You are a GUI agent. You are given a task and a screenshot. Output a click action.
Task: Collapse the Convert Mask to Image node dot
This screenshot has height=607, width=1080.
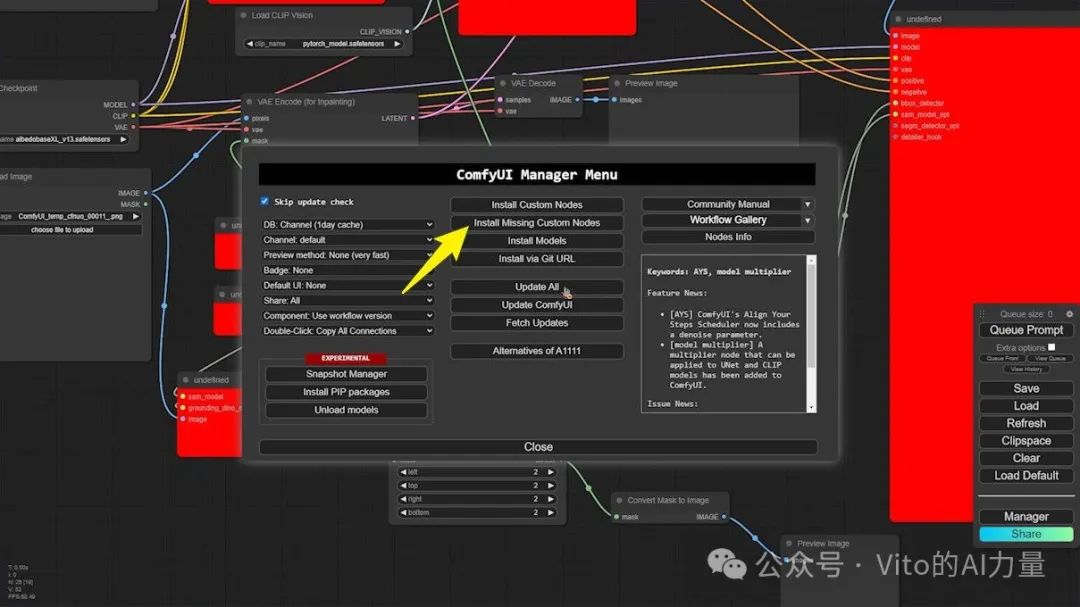tap(619, 500)
